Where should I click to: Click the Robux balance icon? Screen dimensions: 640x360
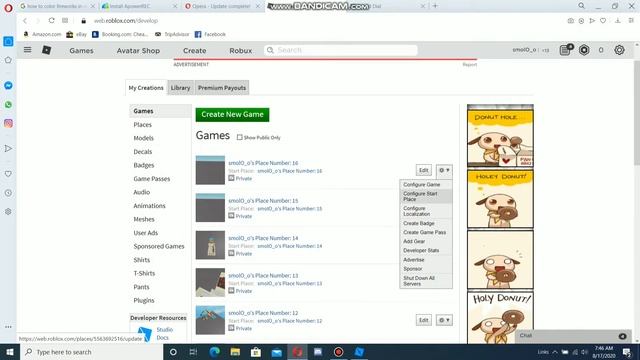pos(584,50)
